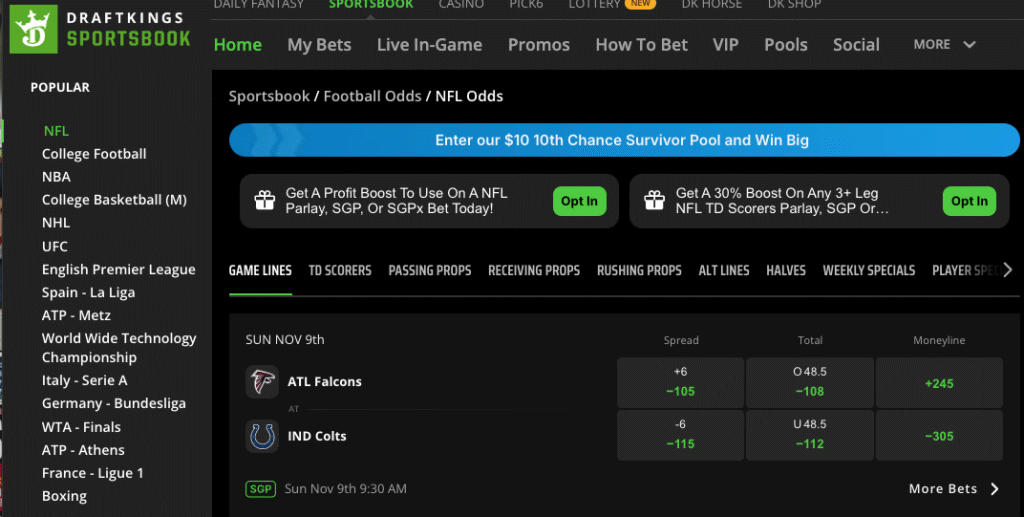Open College Football in the Popular sidebar

(x=94, y=154)
